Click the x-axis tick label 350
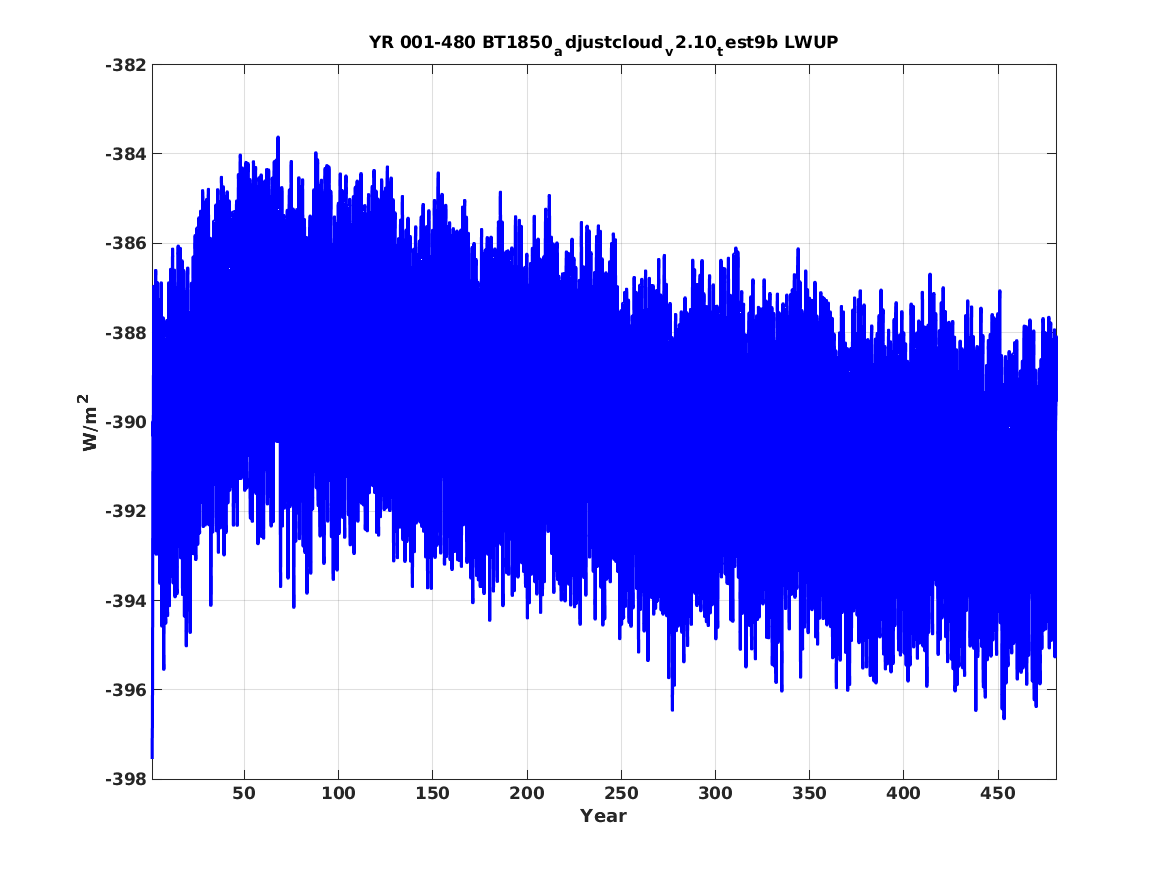The width and height of the screenshot is (1167, 875). [x=809, y=793]
